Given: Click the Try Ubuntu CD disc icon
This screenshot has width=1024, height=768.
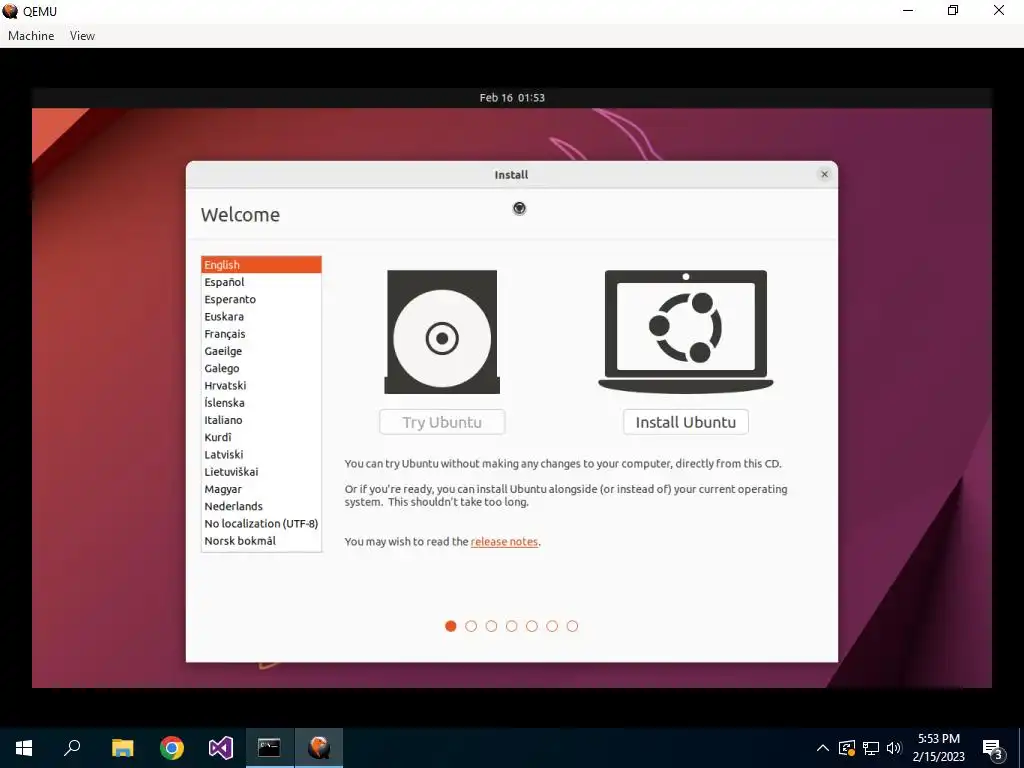Looking at the screenshot, I should point(442,332).
